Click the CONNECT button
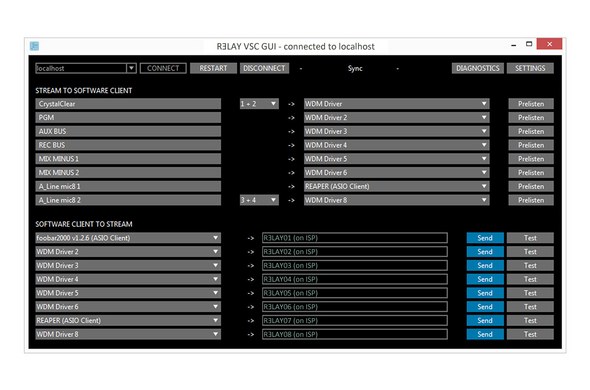590x390 pixels. pos(163,68)
